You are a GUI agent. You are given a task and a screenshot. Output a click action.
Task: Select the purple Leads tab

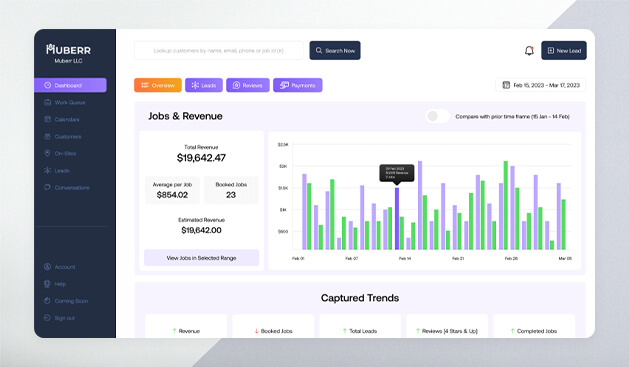pyautogui.click(x=204, y=85)
